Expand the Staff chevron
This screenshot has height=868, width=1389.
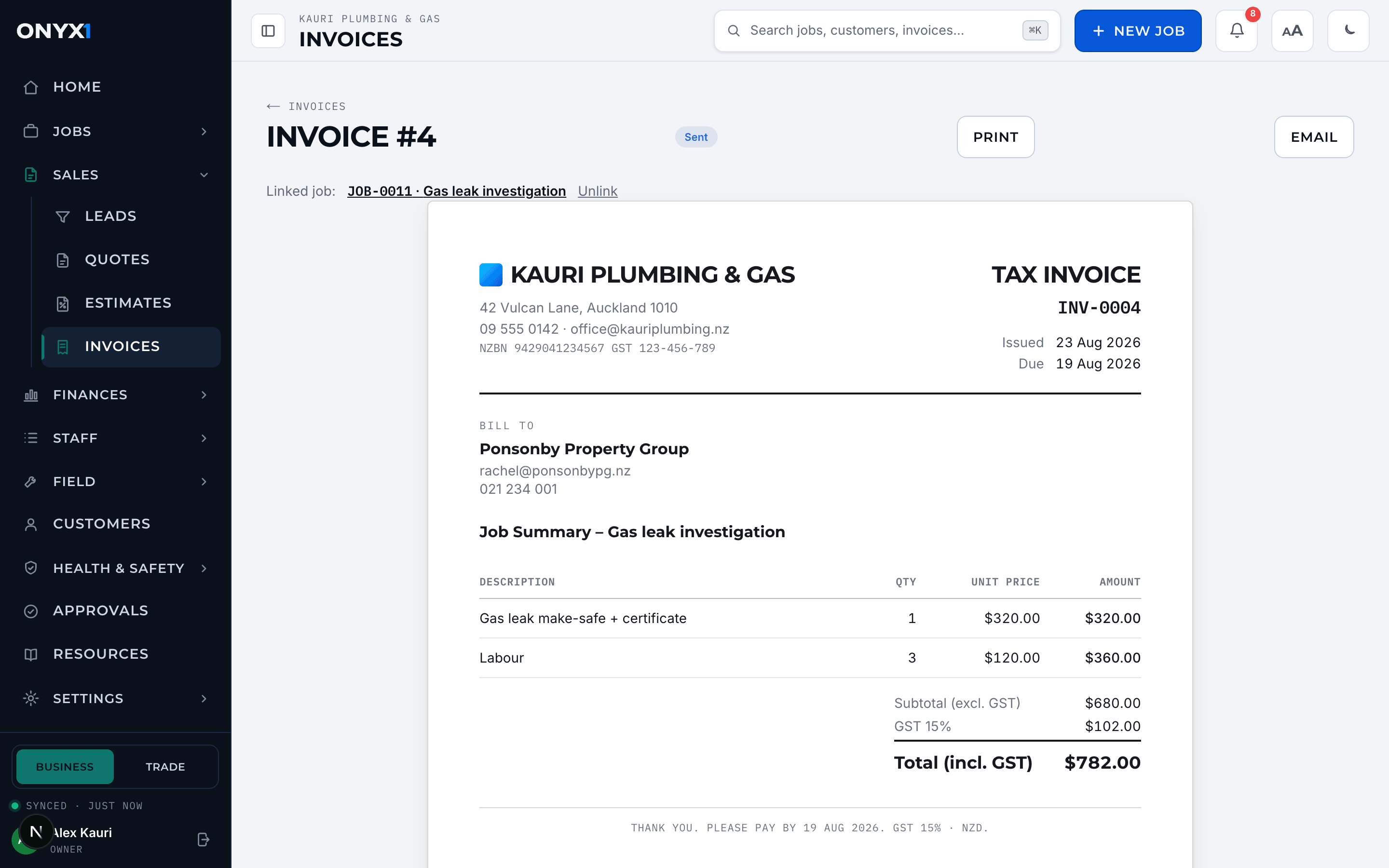point(204,439)
